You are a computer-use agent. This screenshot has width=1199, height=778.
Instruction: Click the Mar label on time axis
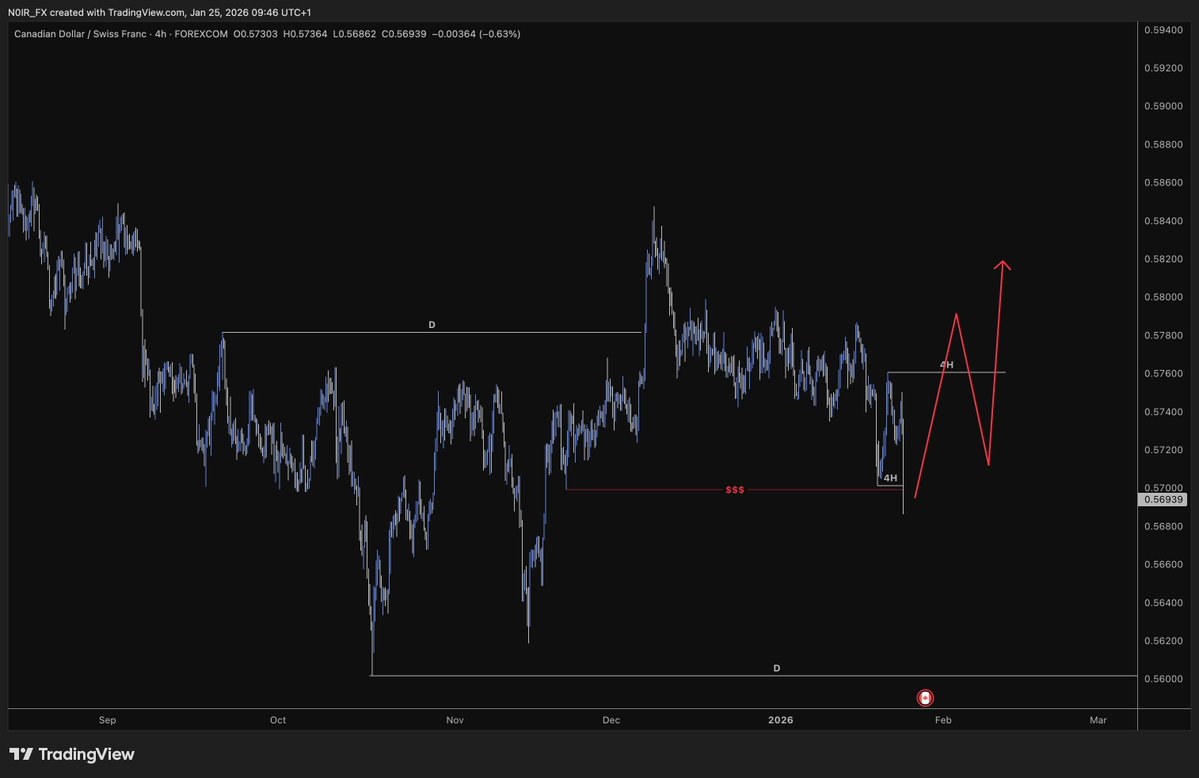(x=1098, y=720)
